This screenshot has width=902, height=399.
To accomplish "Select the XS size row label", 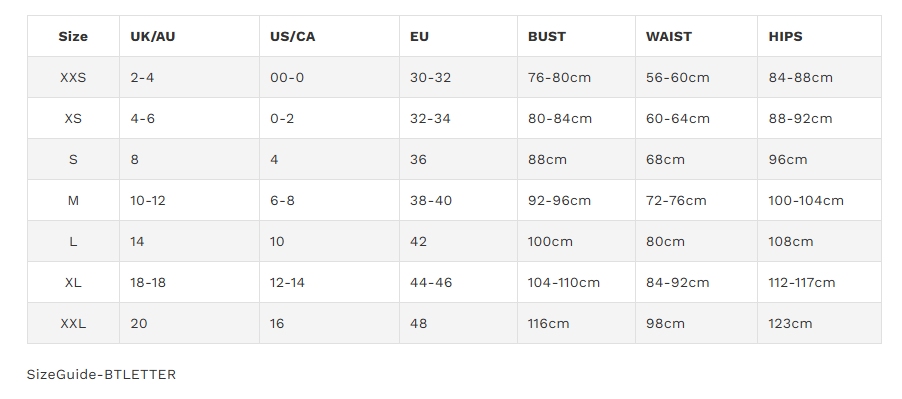I will click(x=73, y=118).
